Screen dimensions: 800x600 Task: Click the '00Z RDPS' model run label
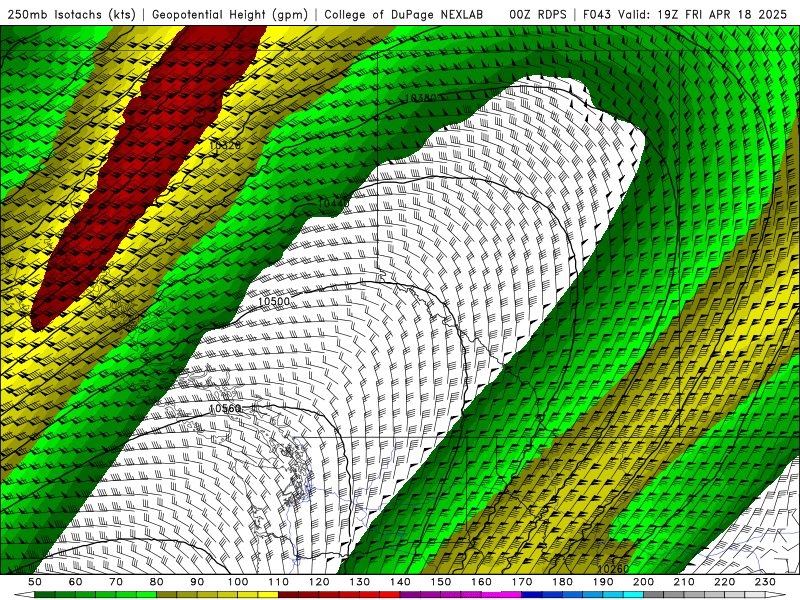538,15
